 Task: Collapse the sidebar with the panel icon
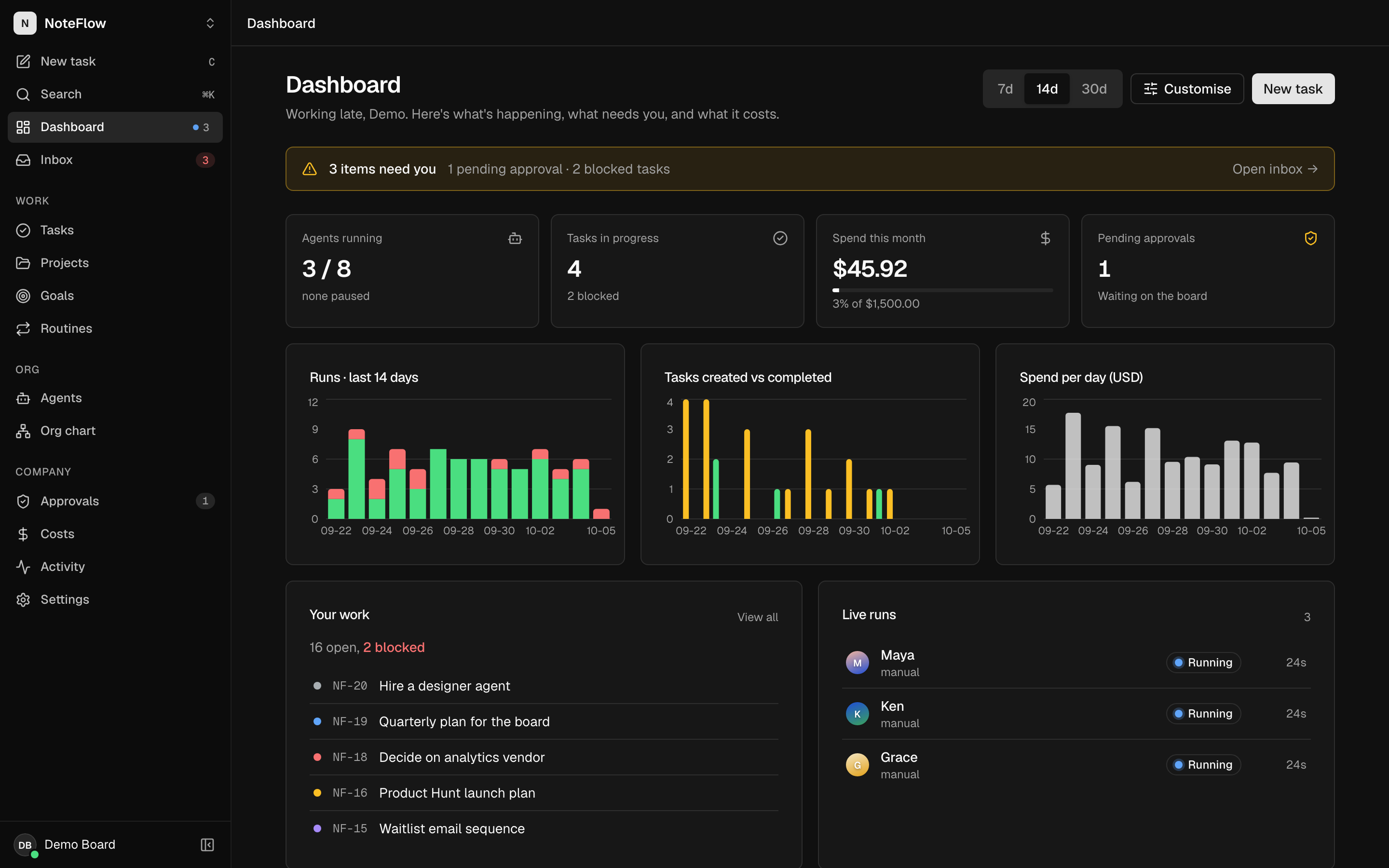207,844
